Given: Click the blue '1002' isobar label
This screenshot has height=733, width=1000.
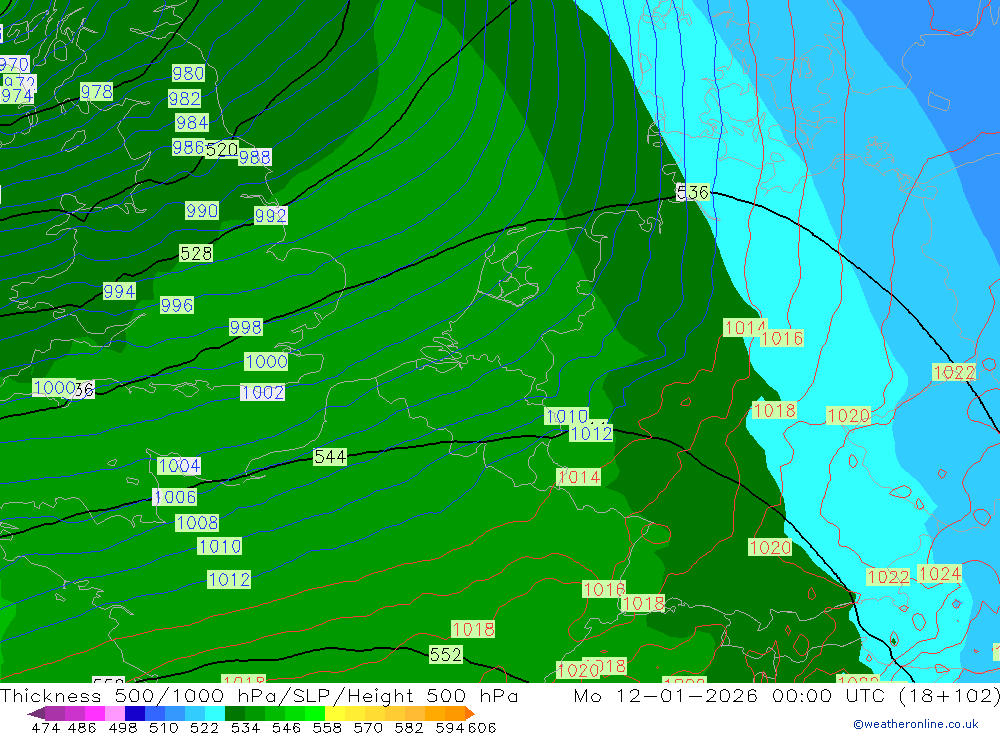Looking at the screenshot, I should pyautogui.click(x=262, y=392).
